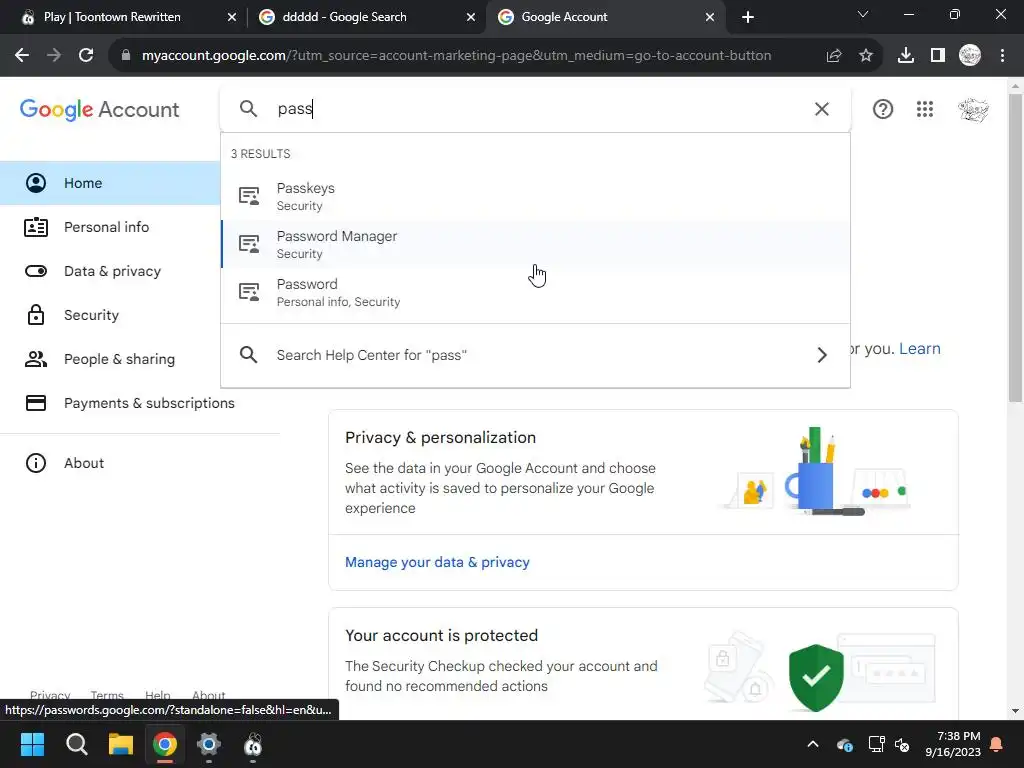This screenshot has width=1024, height=768.
Task: Go to Home in the sidebar
Action: tap(110, 183)
